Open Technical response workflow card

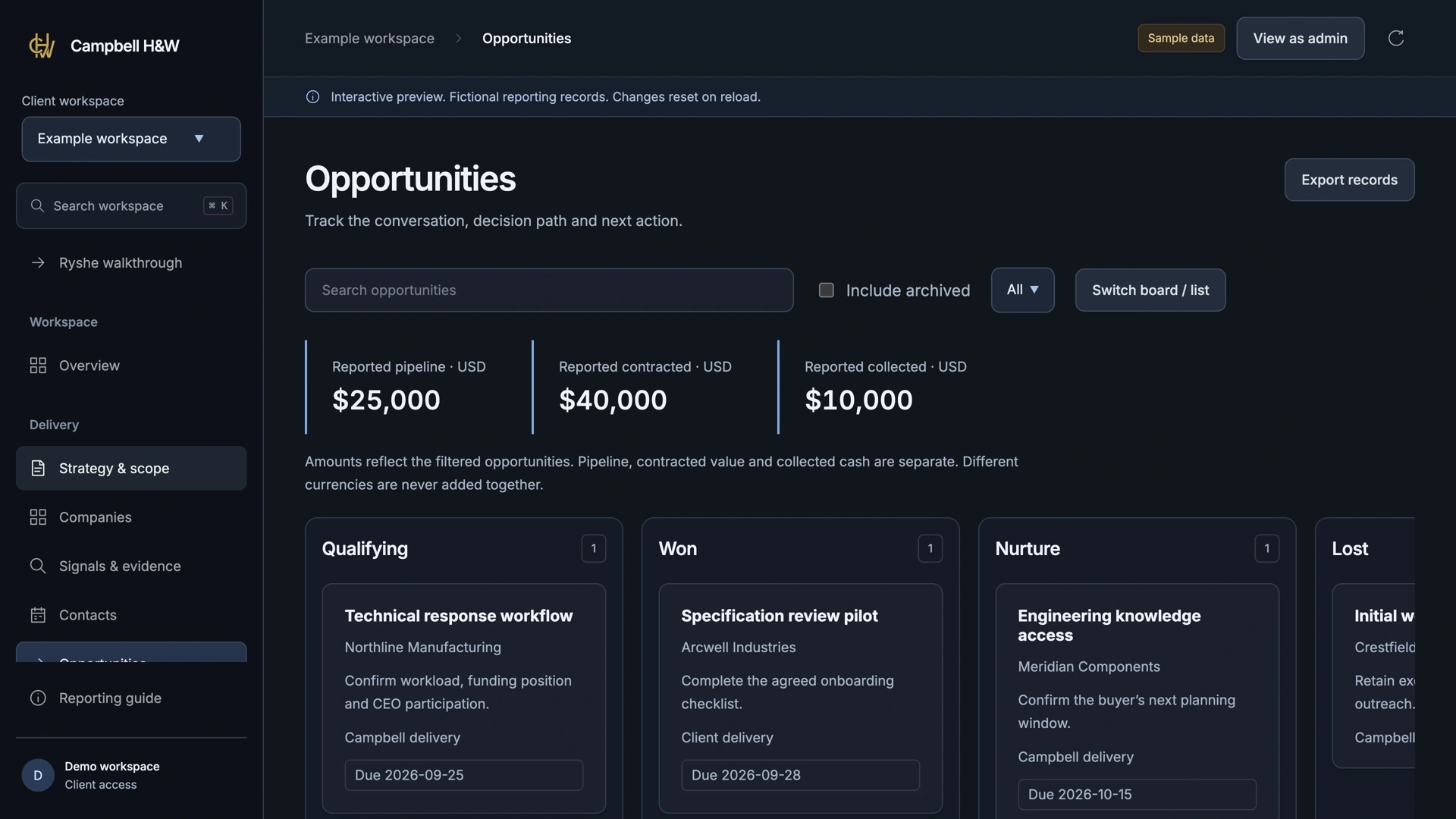click(x=463, y=698)
